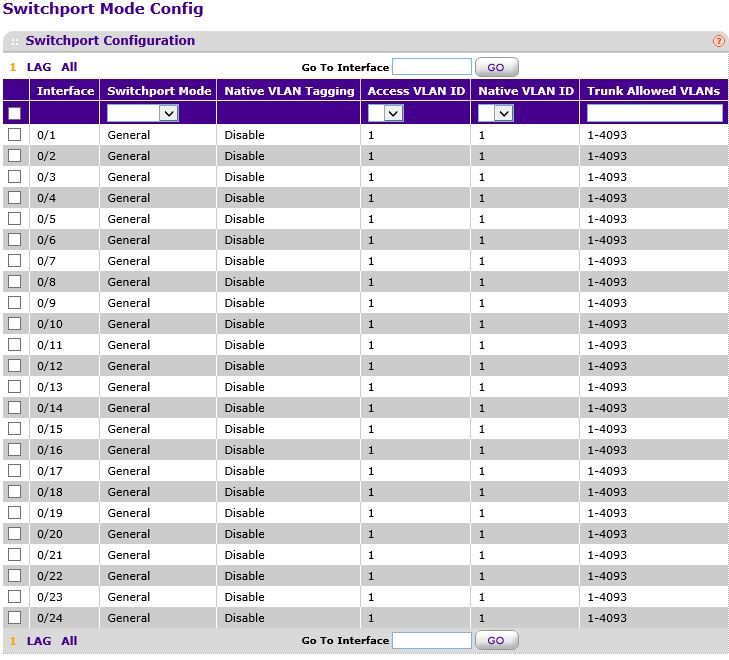
Task: Click the Interface column header
Action: [x=65, y=91]
